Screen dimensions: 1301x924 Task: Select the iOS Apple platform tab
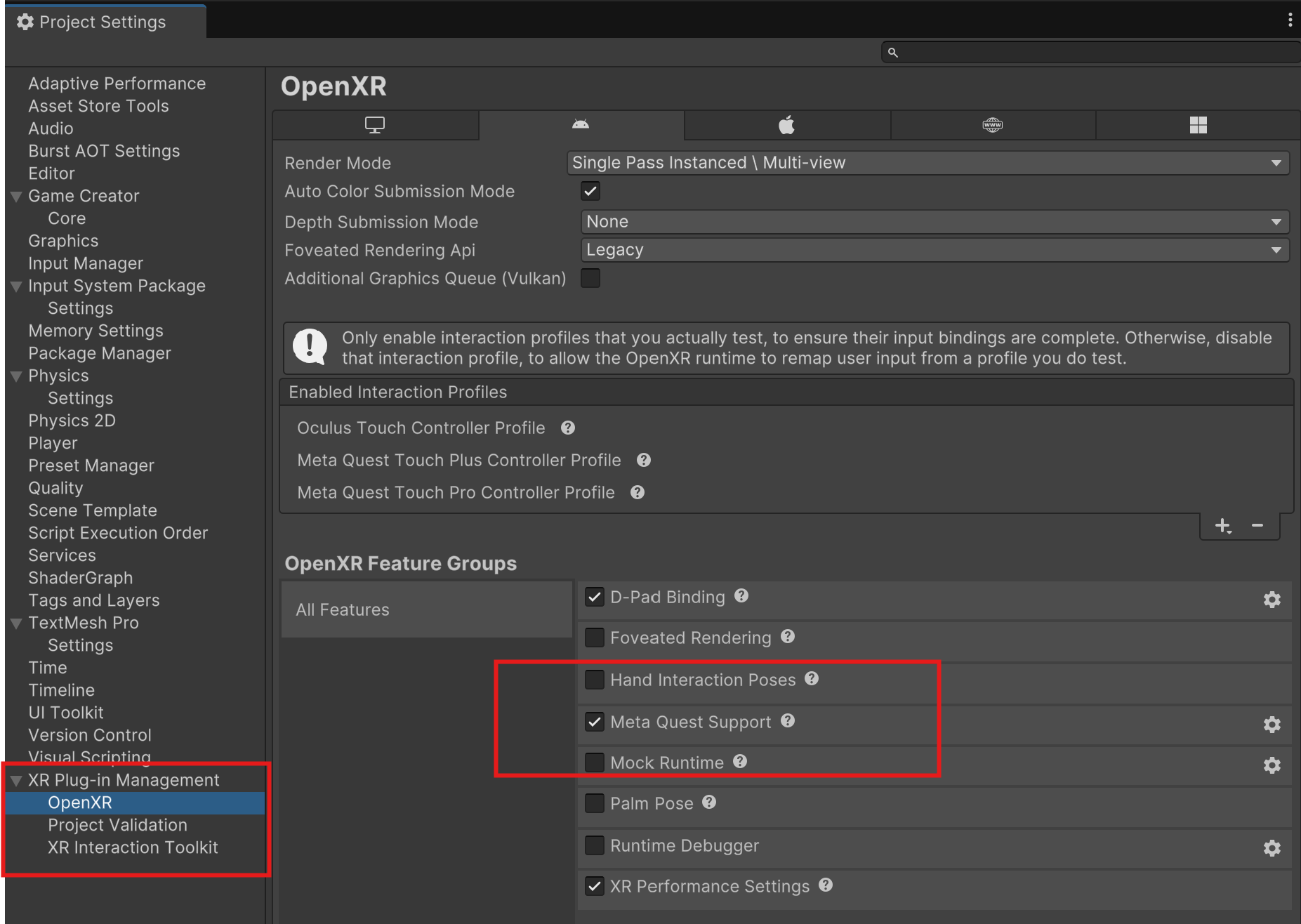click(786, 125)
